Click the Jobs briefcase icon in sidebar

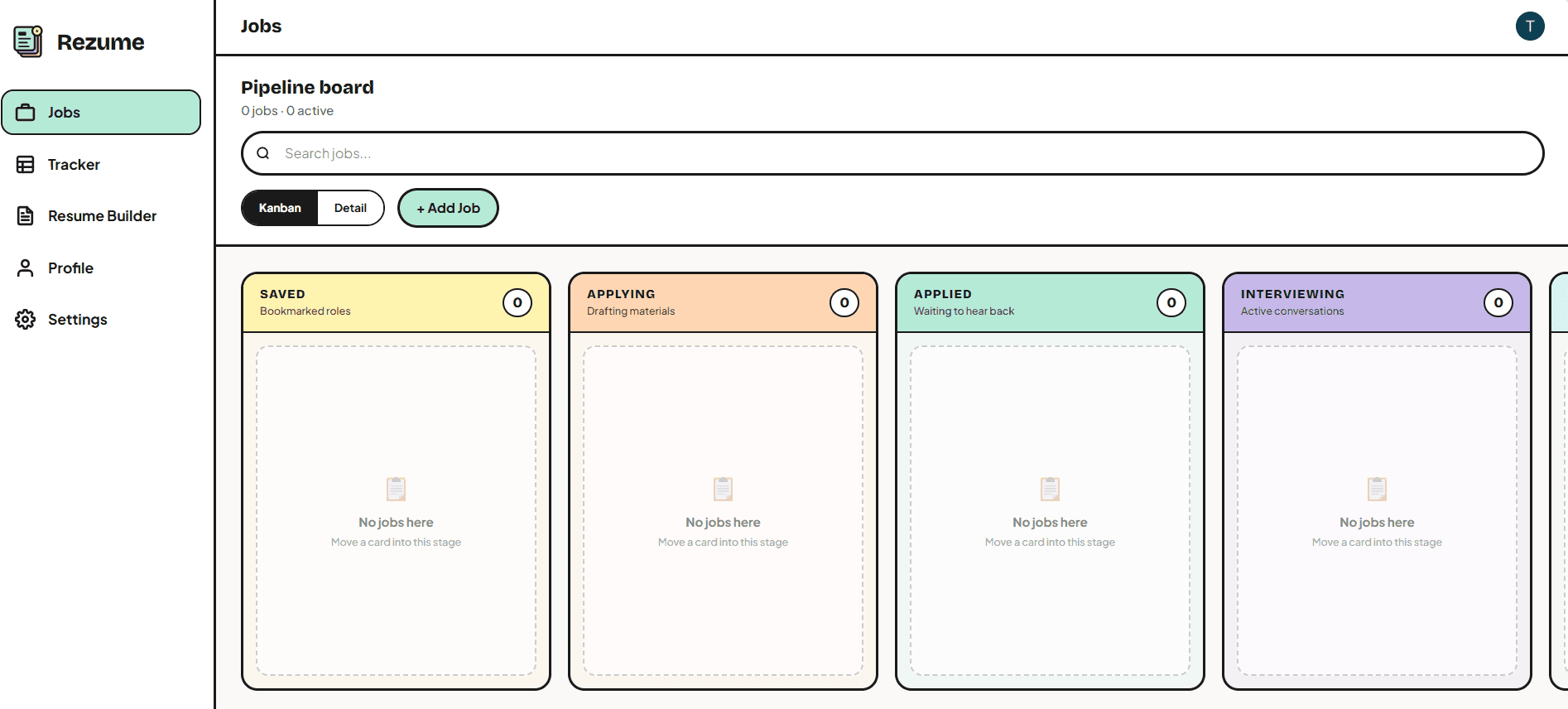coord(26,113)
